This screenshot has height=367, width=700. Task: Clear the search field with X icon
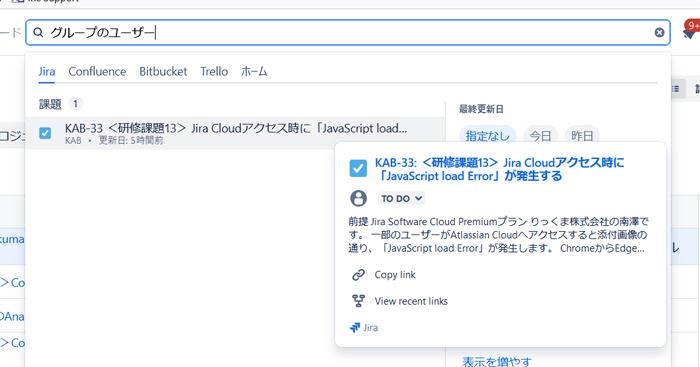coord(659,32)
